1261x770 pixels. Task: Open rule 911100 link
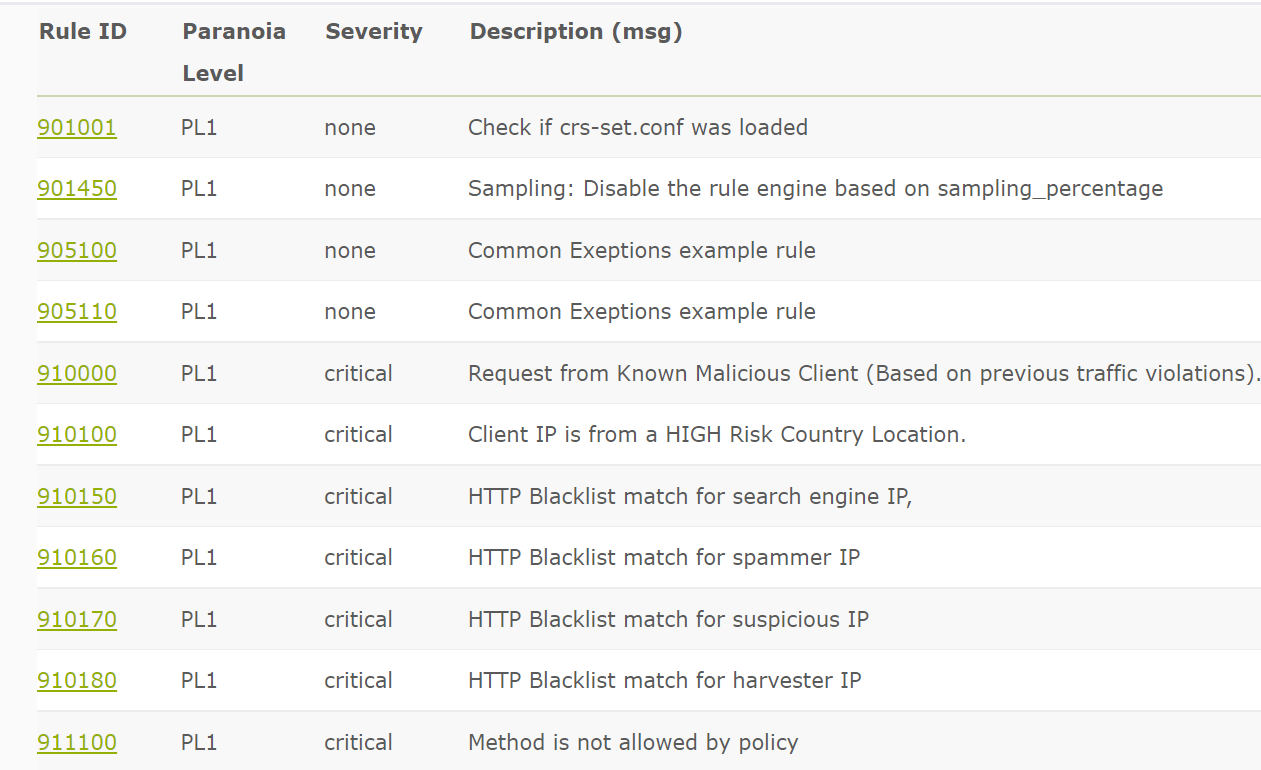[x=77, y=743]
